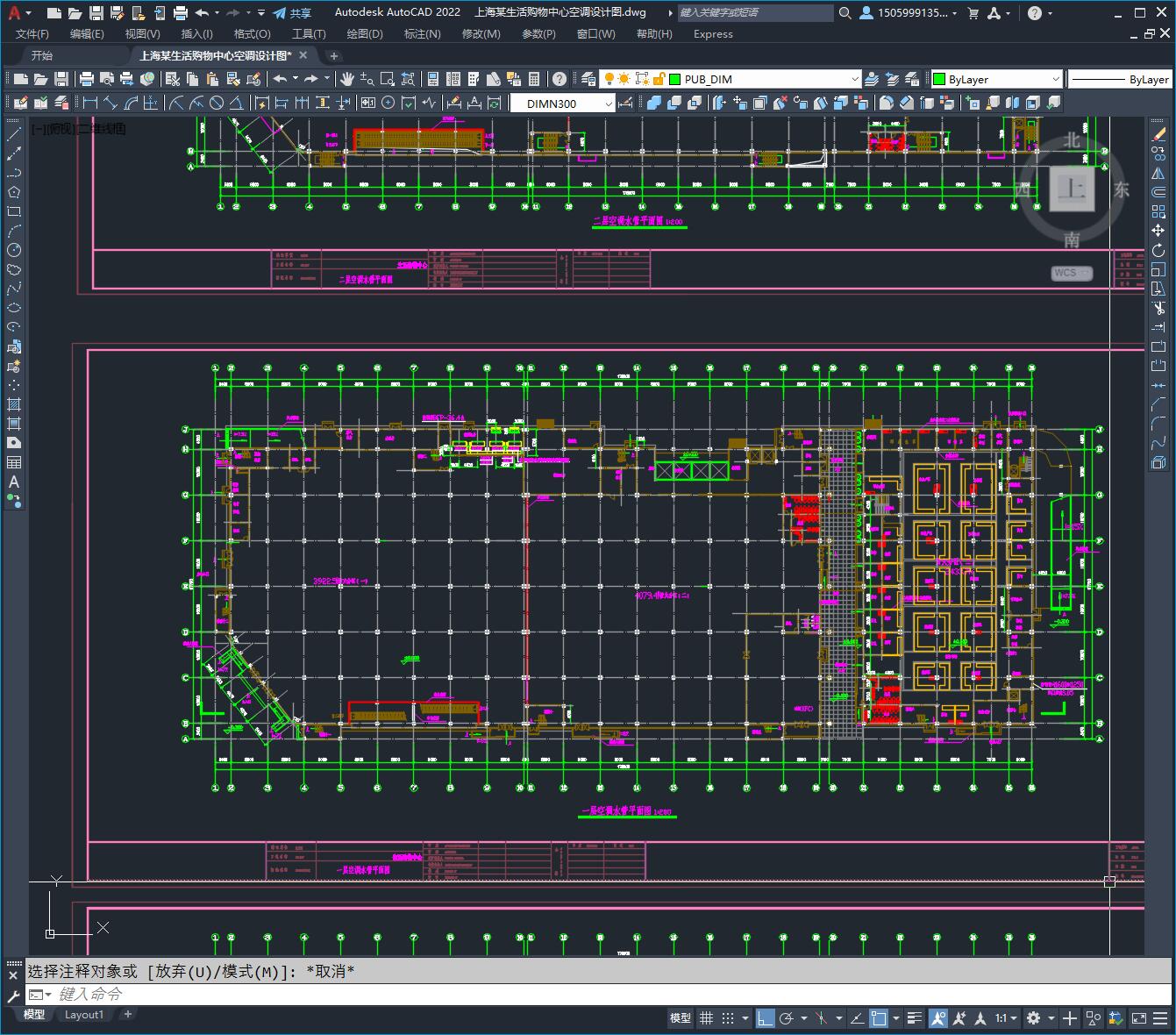Switch to the Layout1 tab
The width and height of the screenshot is (1176, 1035).
pyautogui.click(x=84, y=1015)
